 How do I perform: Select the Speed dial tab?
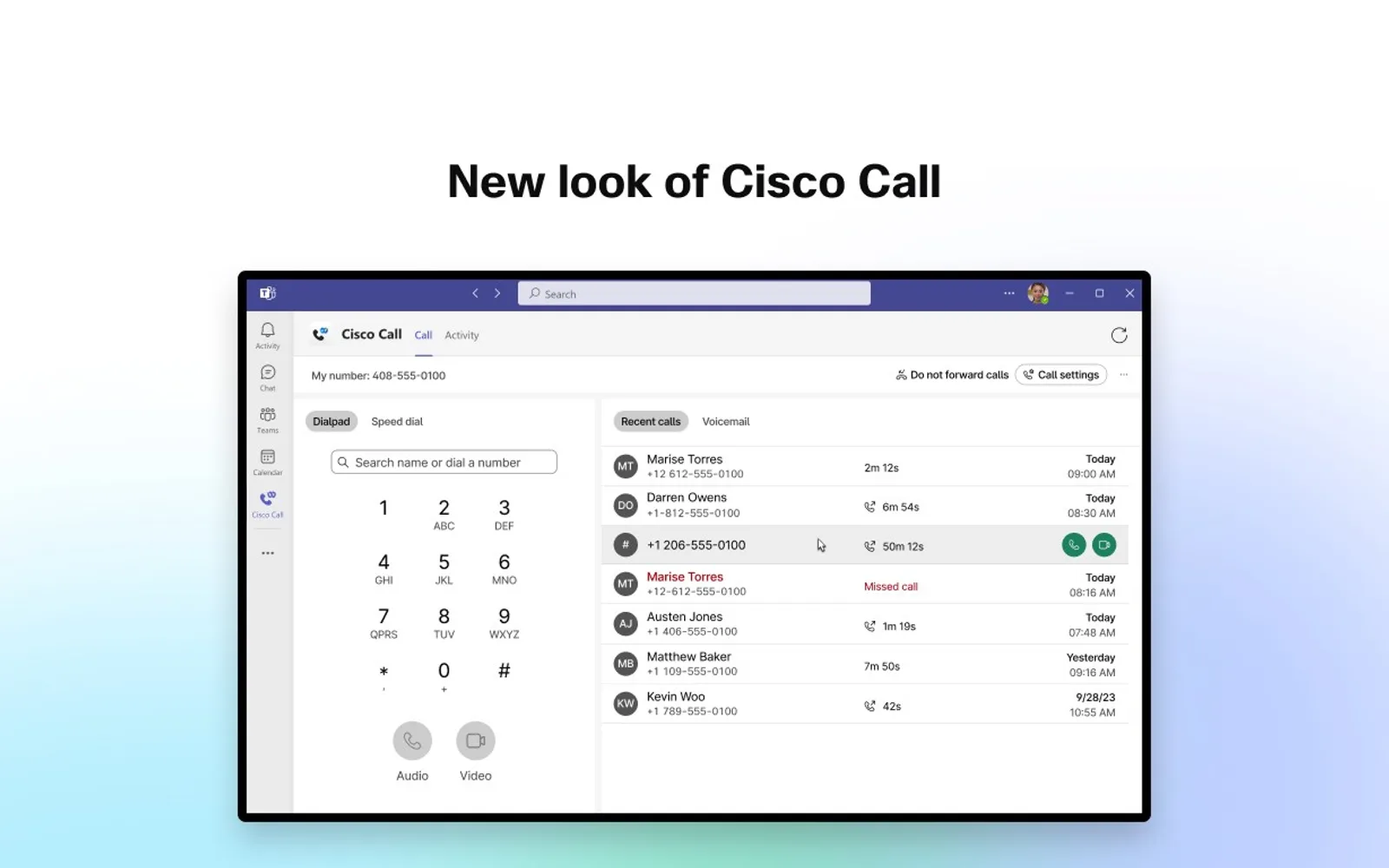coord(397,422)
